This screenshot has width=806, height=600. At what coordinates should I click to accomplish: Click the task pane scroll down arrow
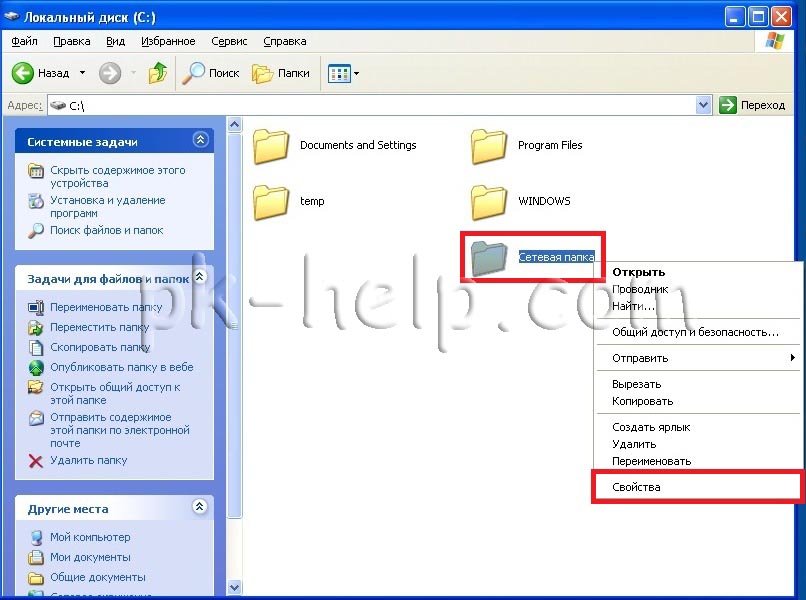point(234,587)
